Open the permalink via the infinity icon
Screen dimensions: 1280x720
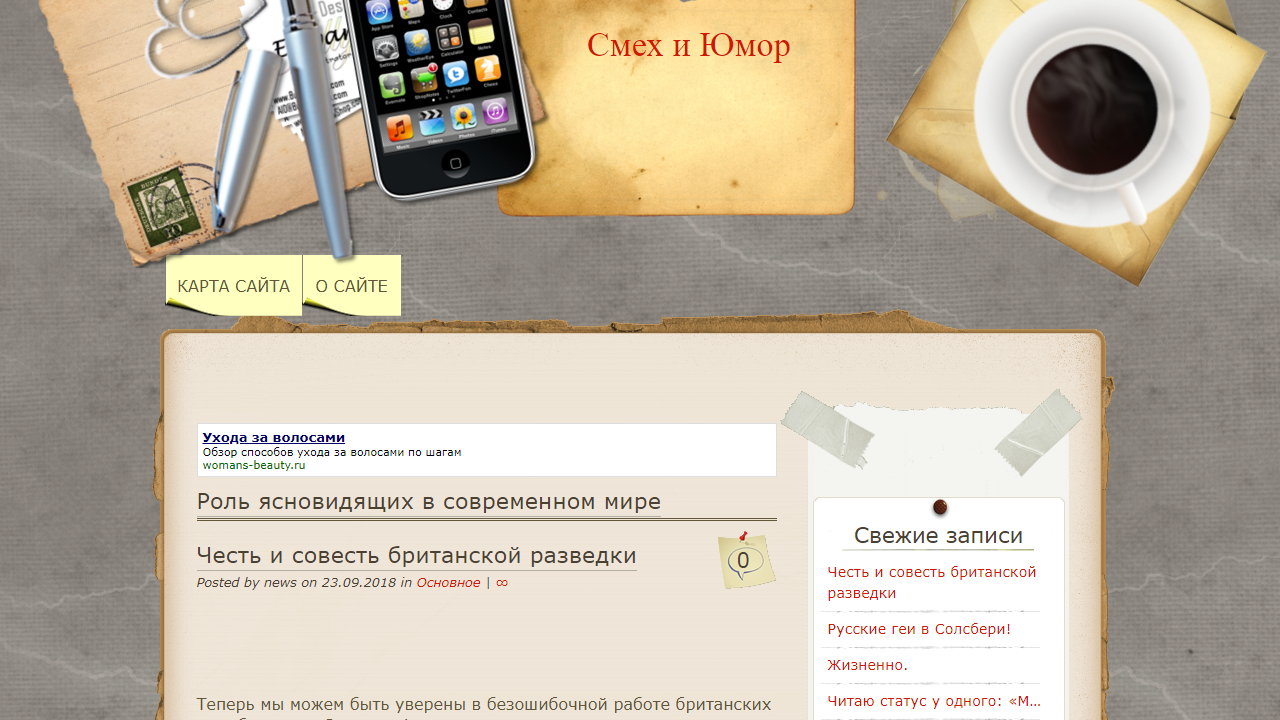[502, 582]
